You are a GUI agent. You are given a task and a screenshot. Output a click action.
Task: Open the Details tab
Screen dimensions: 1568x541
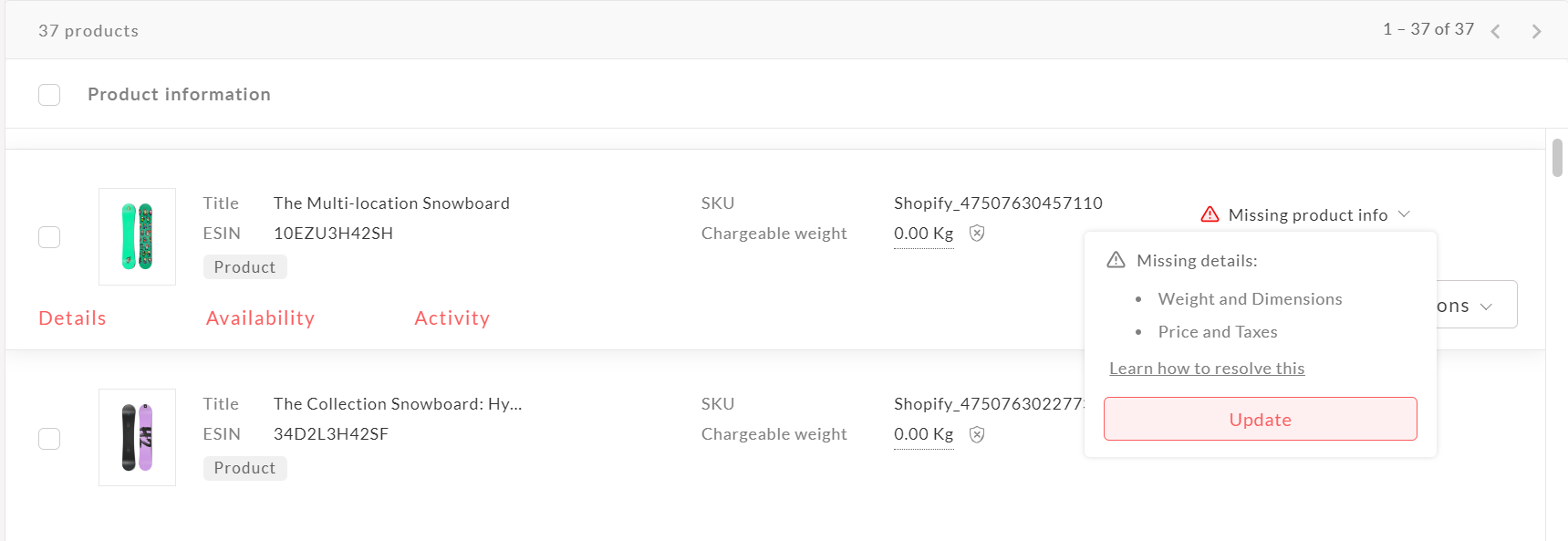(x=72, y=318)
